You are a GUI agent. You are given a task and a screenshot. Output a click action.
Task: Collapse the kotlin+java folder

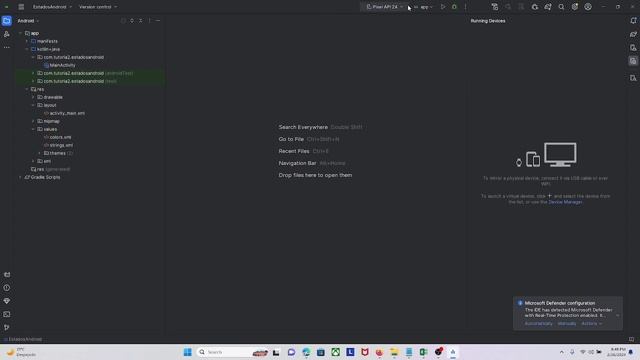(x=27, y=49)
